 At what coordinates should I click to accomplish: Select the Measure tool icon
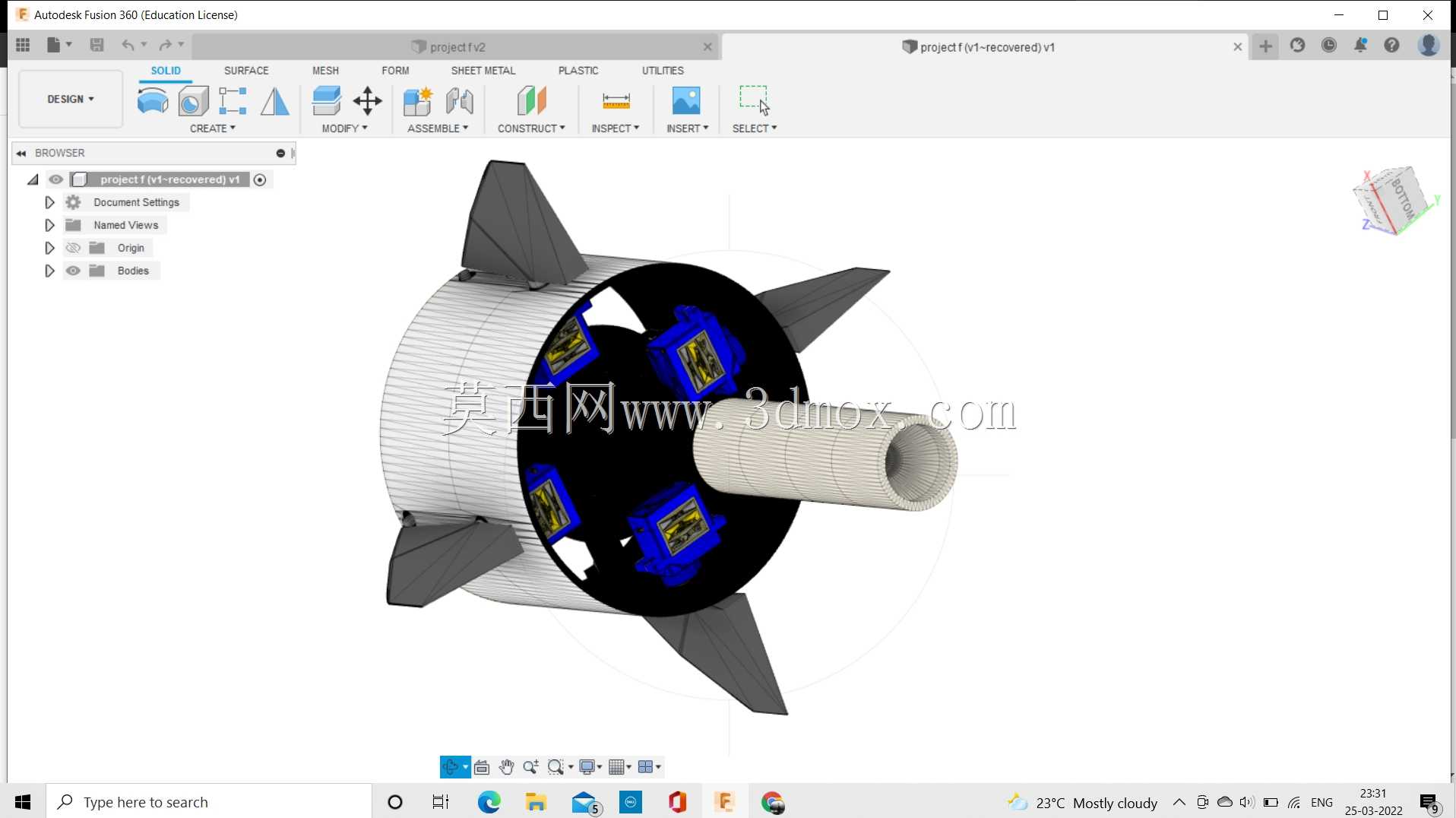[x=616, y=100]
